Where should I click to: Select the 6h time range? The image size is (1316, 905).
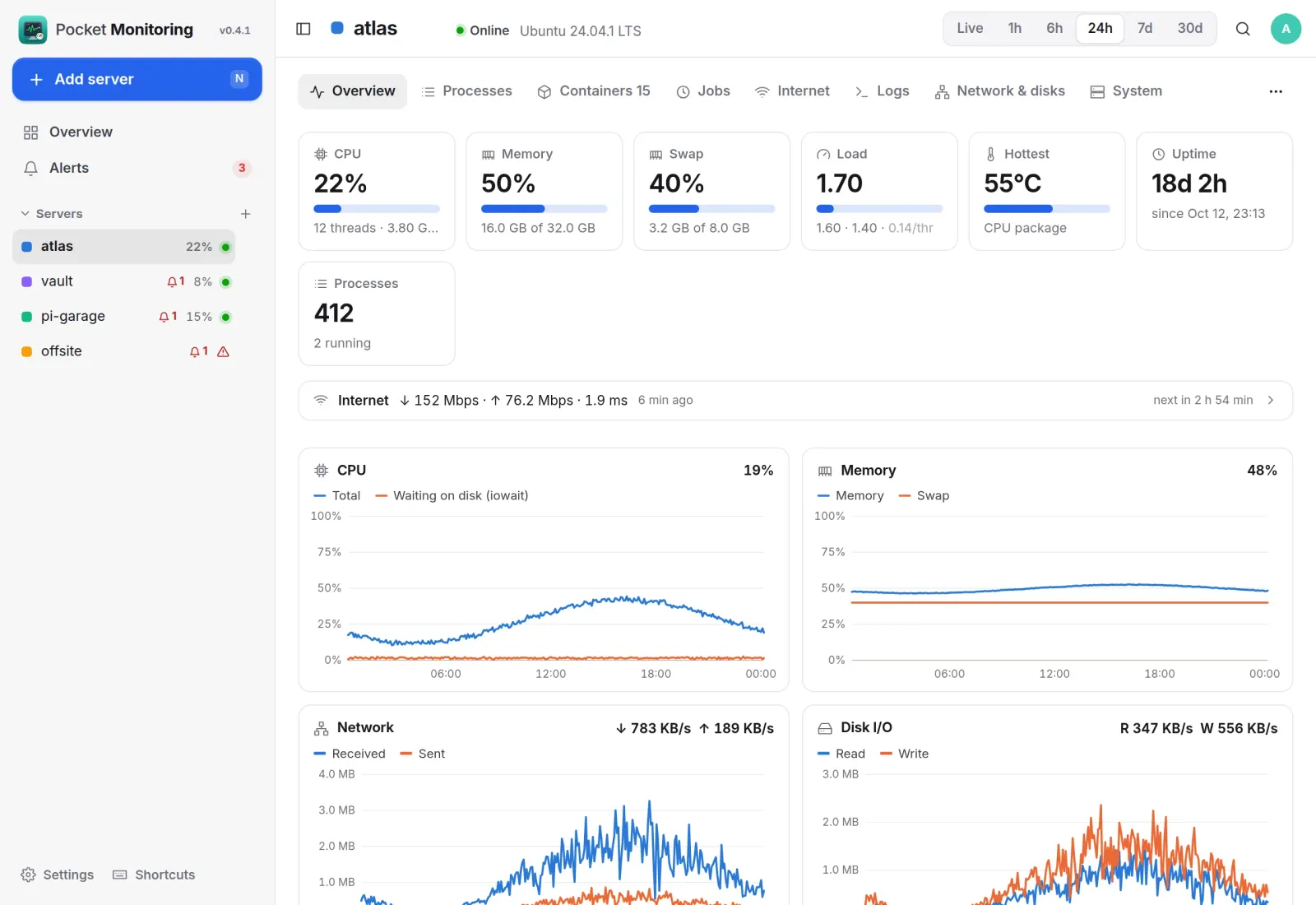coord(1054,28)
